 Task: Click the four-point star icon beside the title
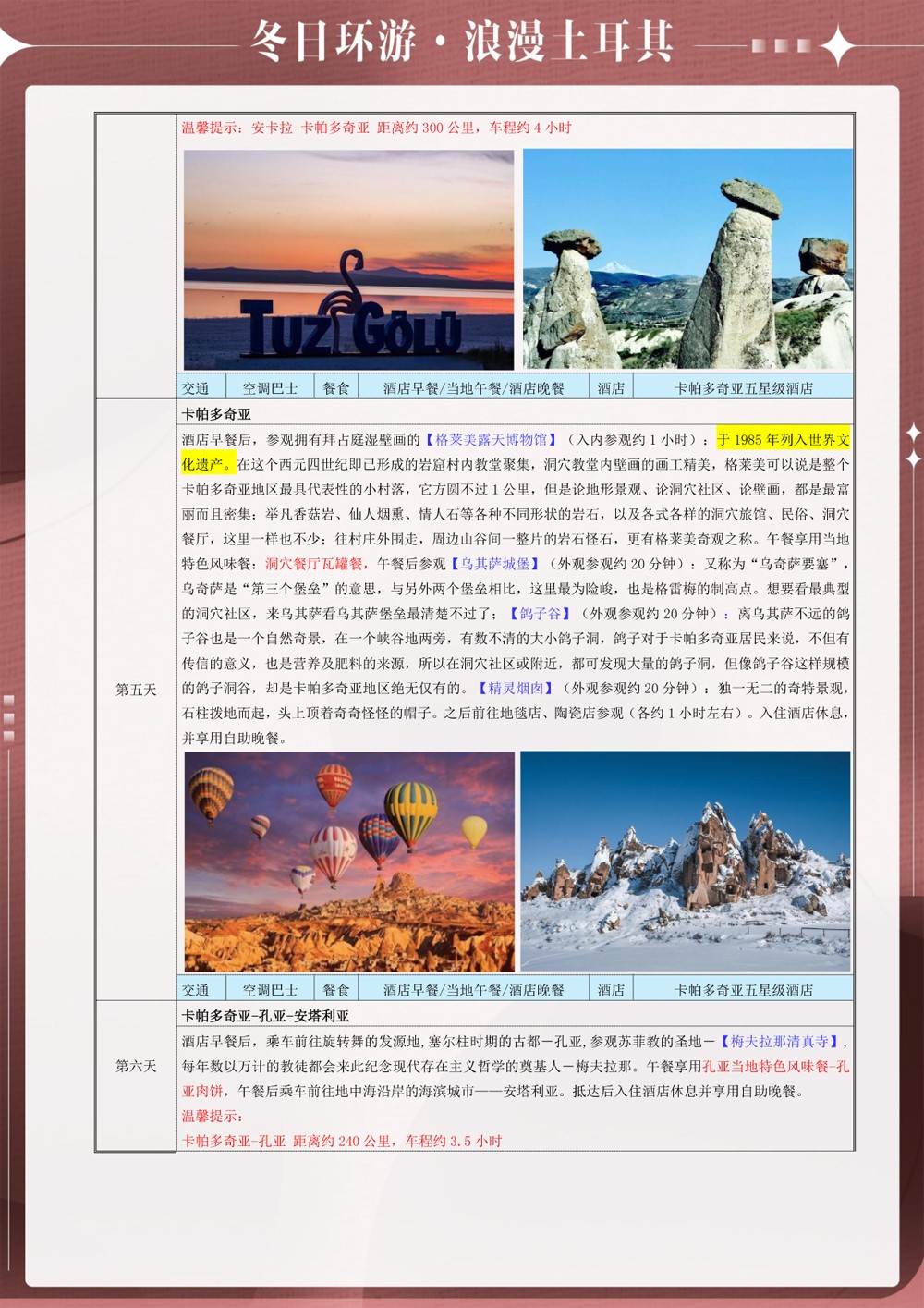click(x=837, y=45)
